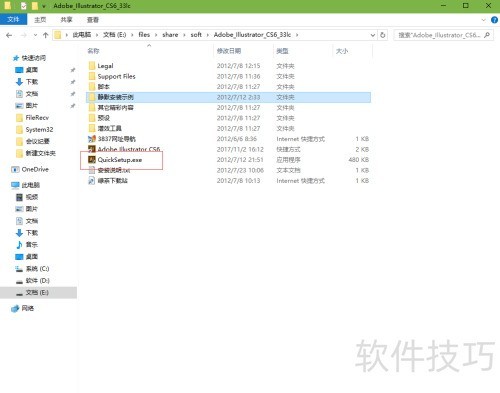Select 网络 in the navigation pane

pyautogui.click(x=27, y=308)
